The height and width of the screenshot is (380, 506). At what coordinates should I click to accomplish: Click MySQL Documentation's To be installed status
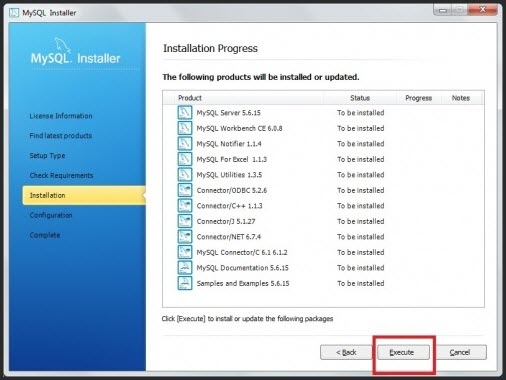[361, 268]
